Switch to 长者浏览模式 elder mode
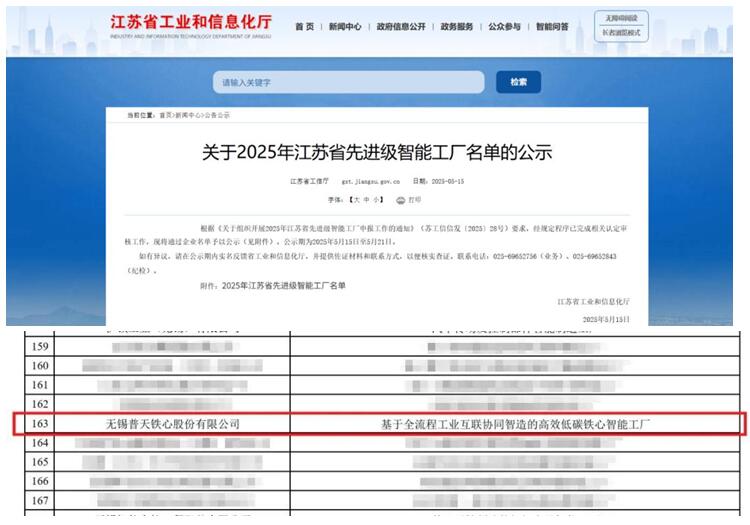Viewport: 750px width, 525px height. (625, 33)
